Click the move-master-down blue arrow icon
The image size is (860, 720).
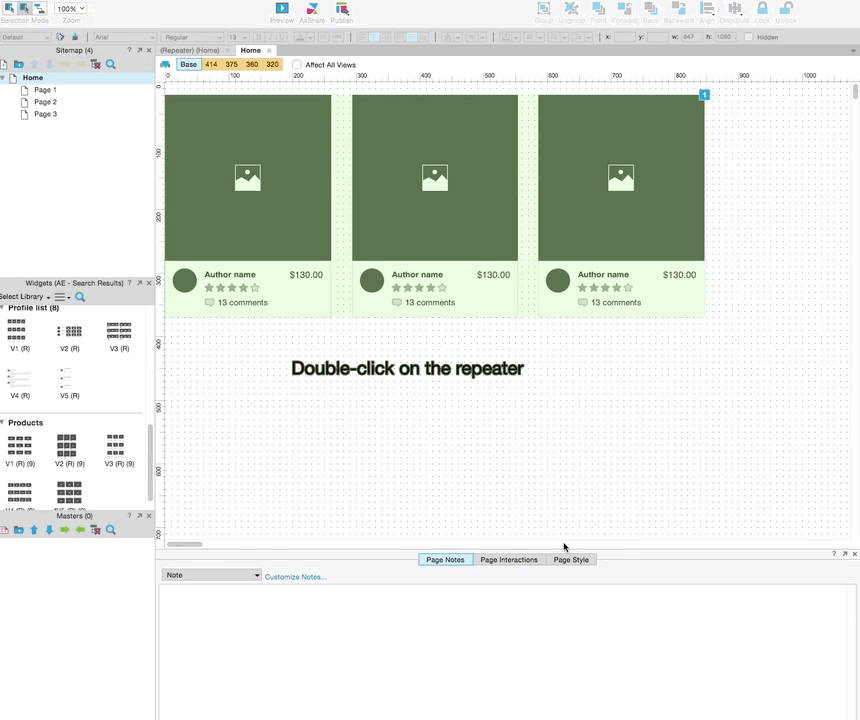tap(49, 529)
